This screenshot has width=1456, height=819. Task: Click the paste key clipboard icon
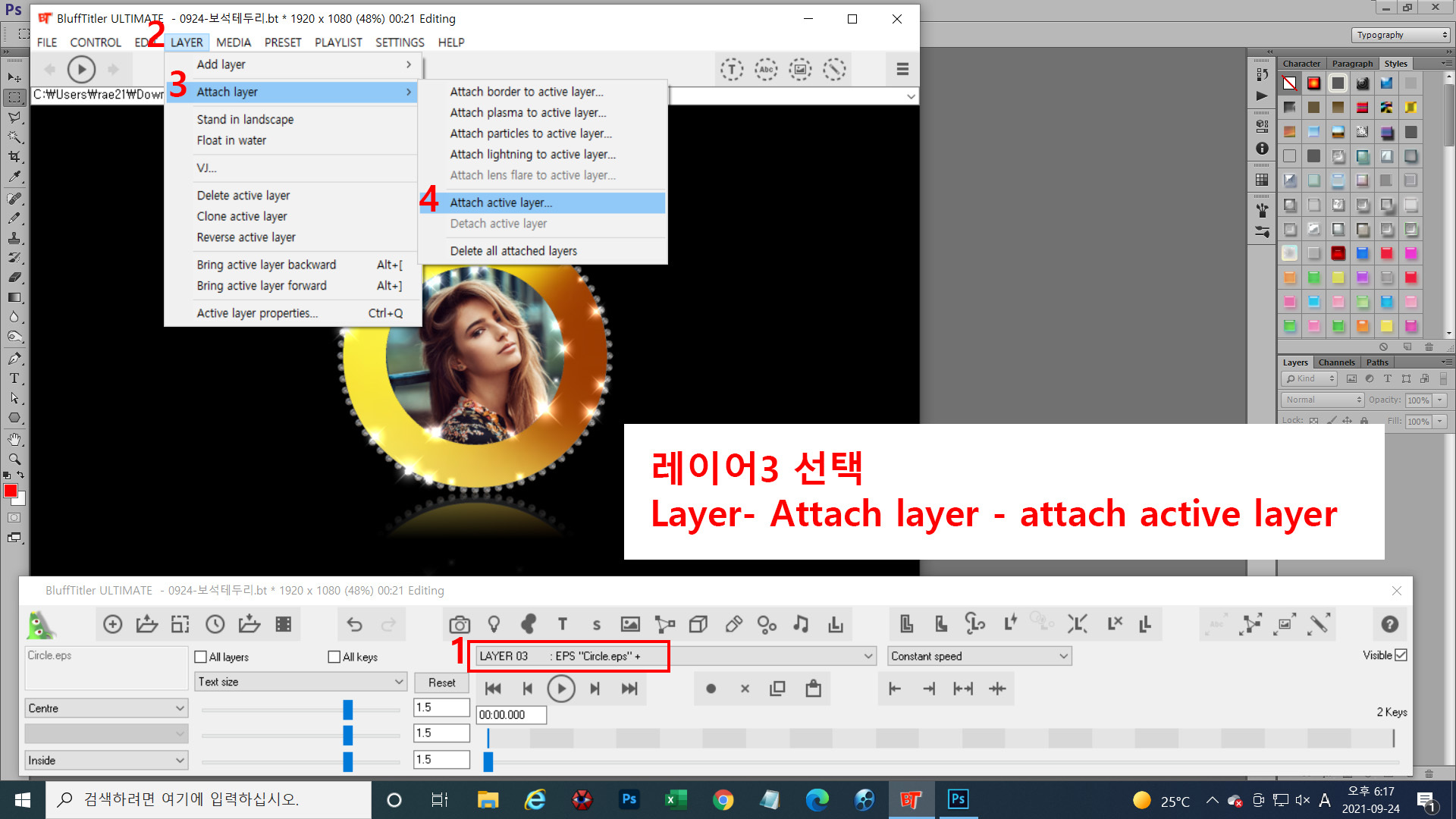(813, 689)
